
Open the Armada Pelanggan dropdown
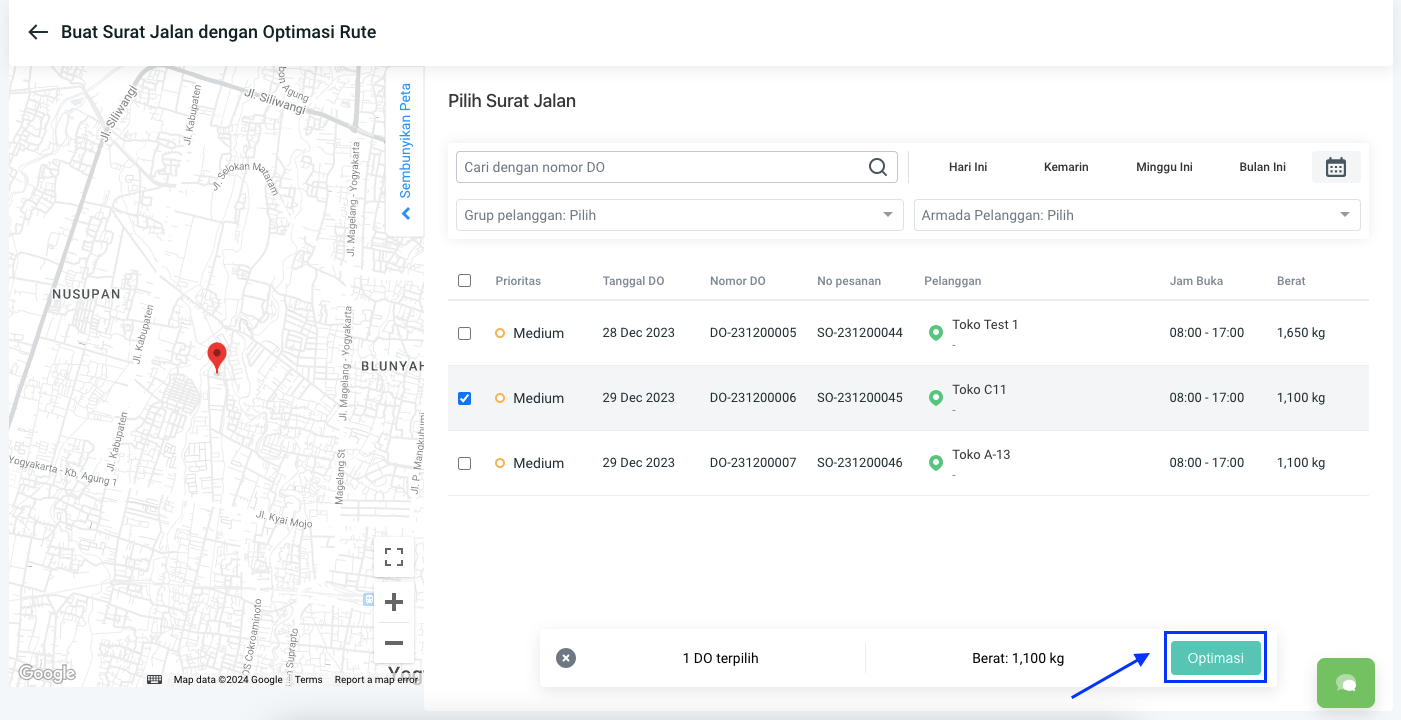(x=1136, y=215)
